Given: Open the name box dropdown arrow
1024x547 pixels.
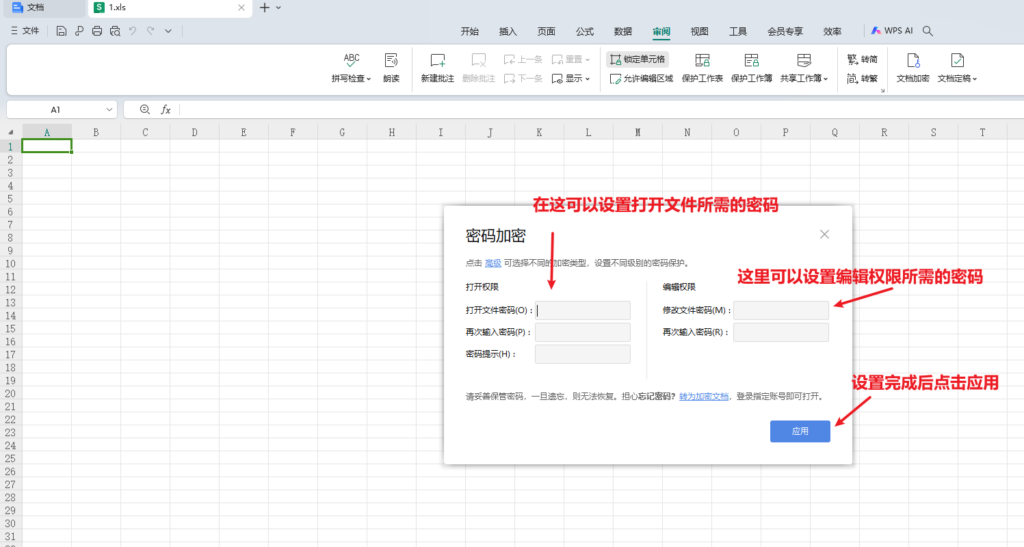Looking at the screenshot, I should point(108,109).
